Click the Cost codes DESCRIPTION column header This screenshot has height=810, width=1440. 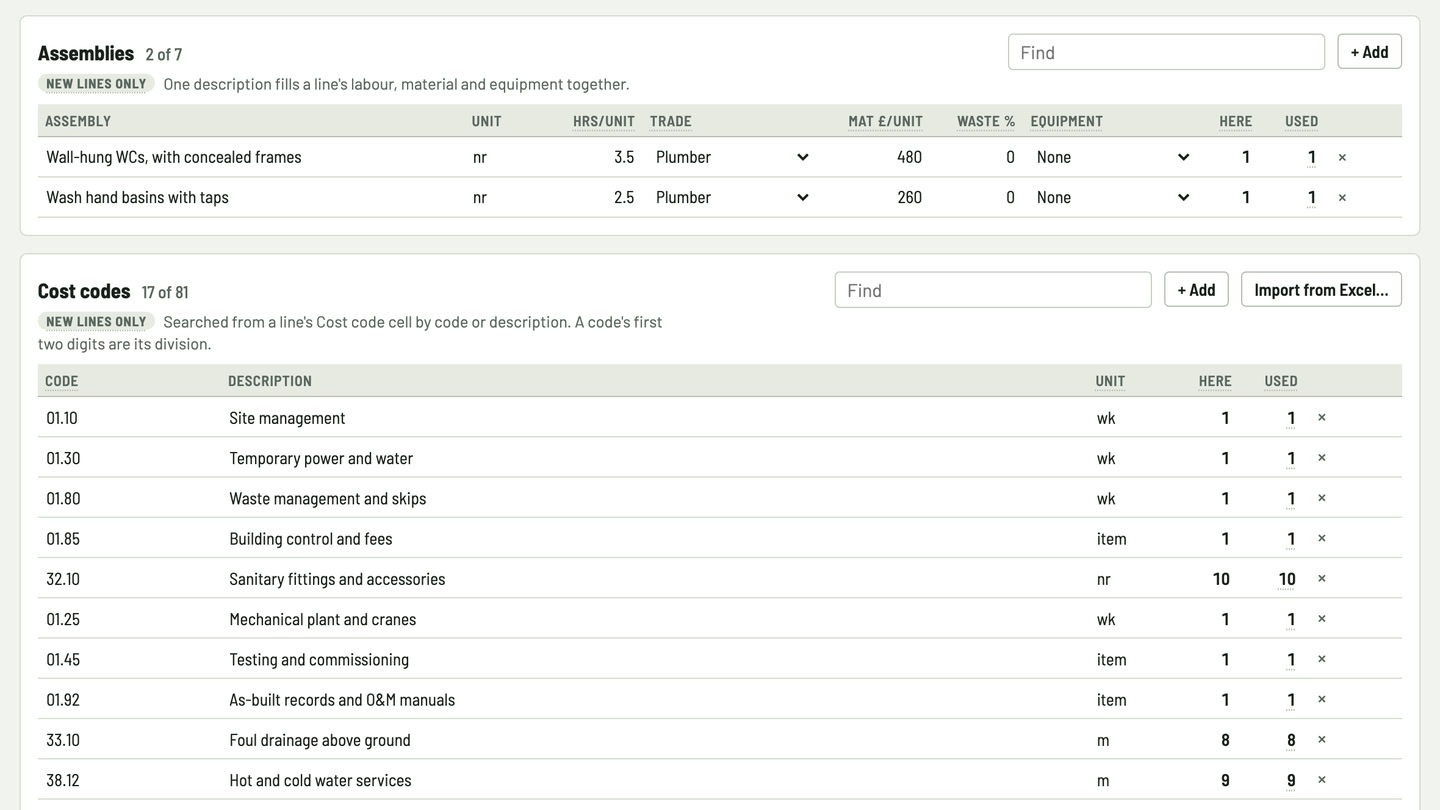[270, 381]
